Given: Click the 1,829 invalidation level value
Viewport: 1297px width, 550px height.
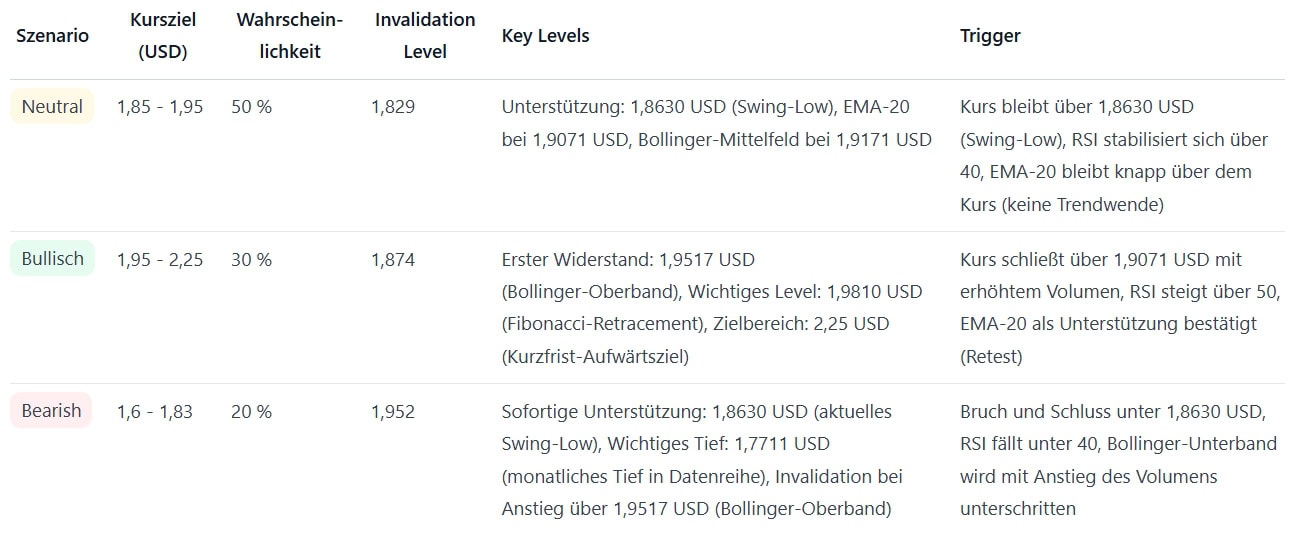Looking at the screenshot, I should pyautogui.click(x=392, y=107).
